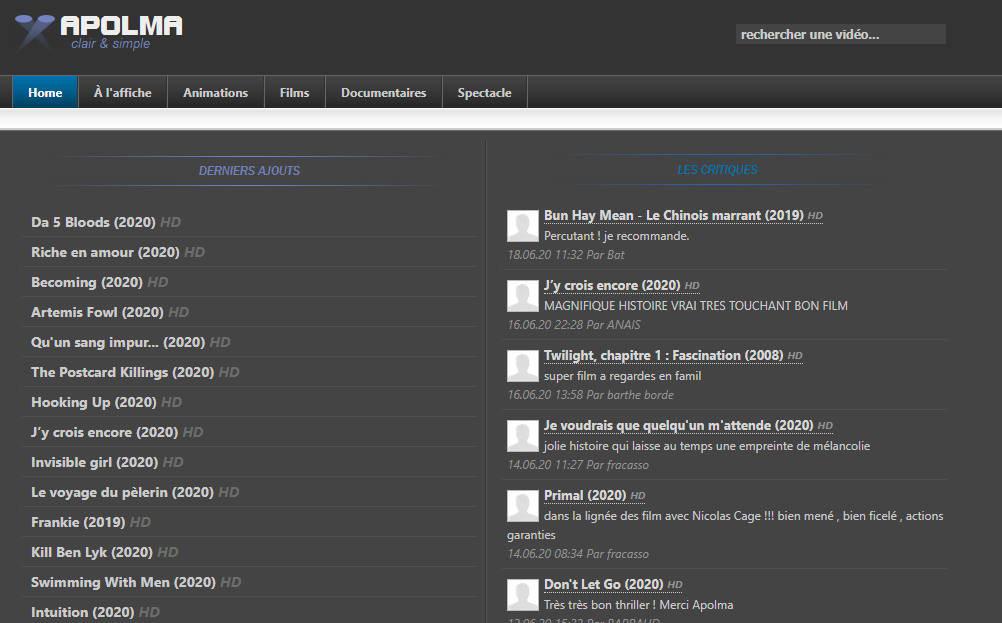Click '16.06.20 13:58 Par barthe borde' byline

pyautogui.click(x=590, y=396)
